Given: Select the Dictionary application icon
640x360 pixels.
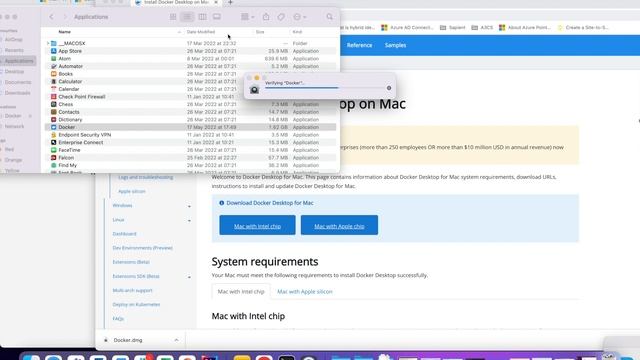Looking at the screenshot, I should pos(53,120).
